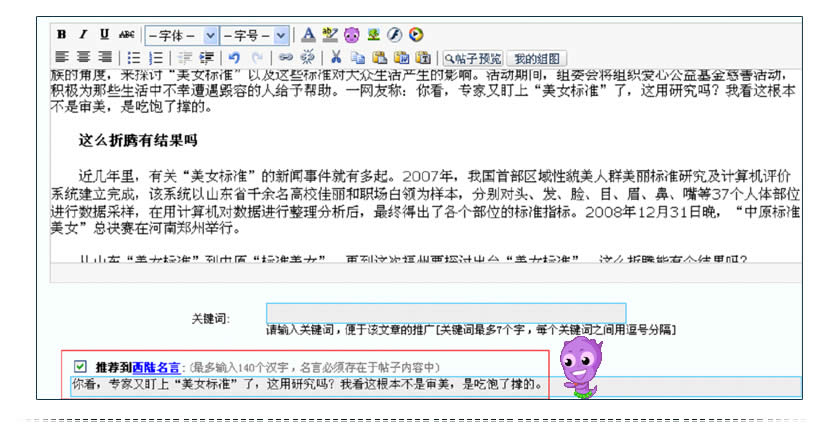814x438 pixels.
Task: Insert a numbered list
Action: coord(155,58)
